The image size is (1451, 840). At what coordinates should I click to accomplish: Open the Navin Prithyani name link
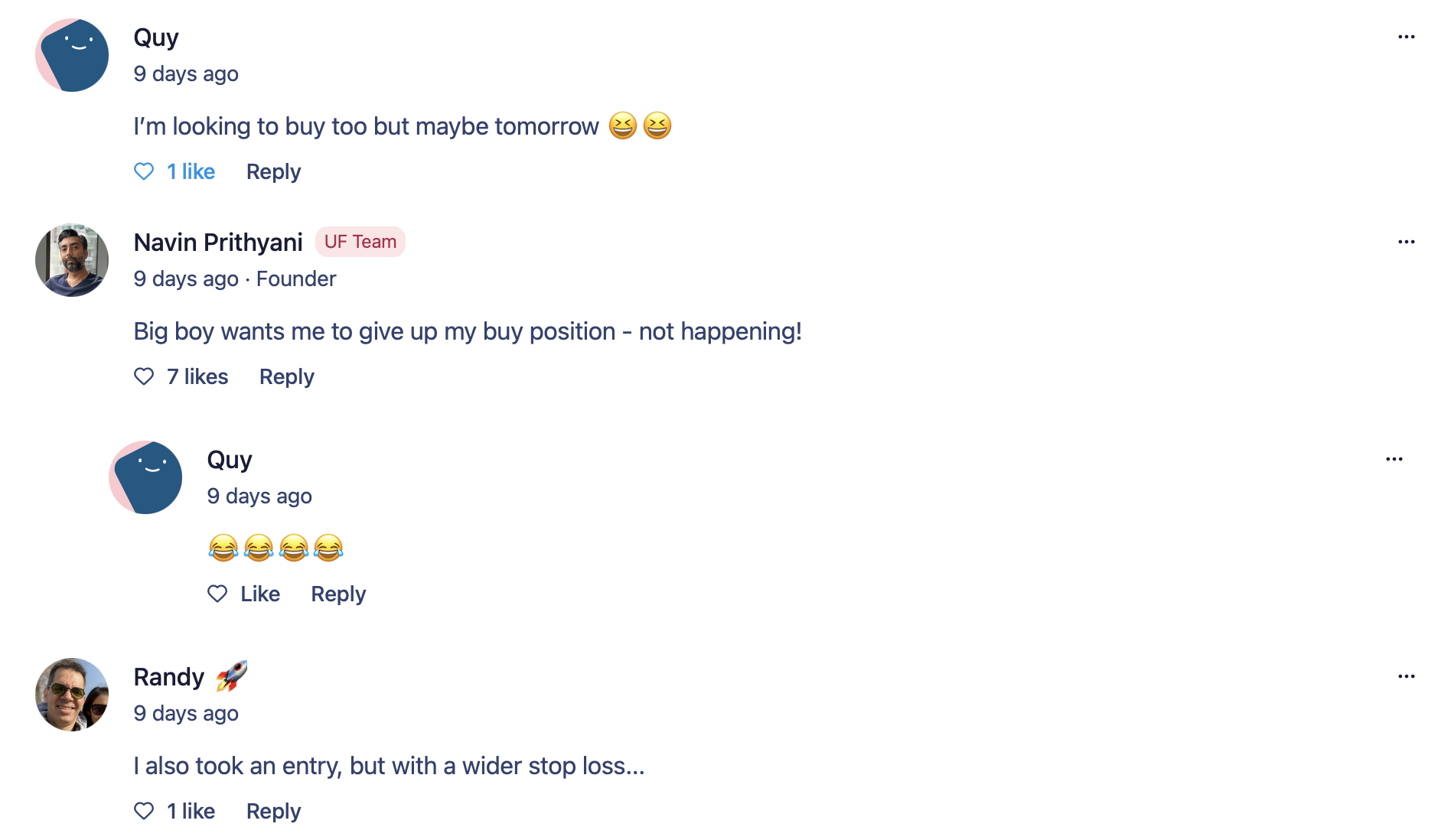(218, 242)
